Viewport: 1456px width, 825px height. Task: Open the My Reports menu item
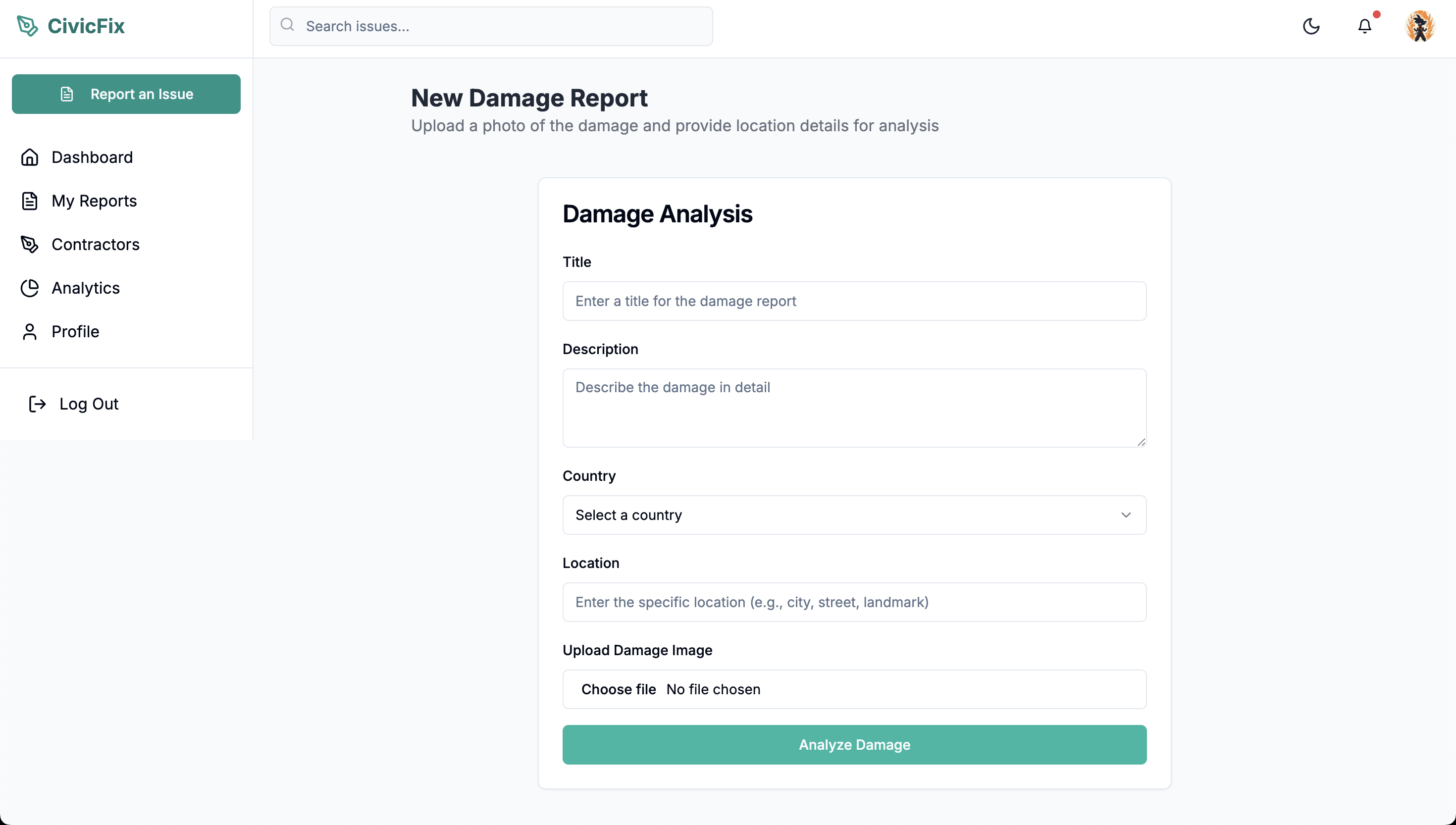pos(94,201)
